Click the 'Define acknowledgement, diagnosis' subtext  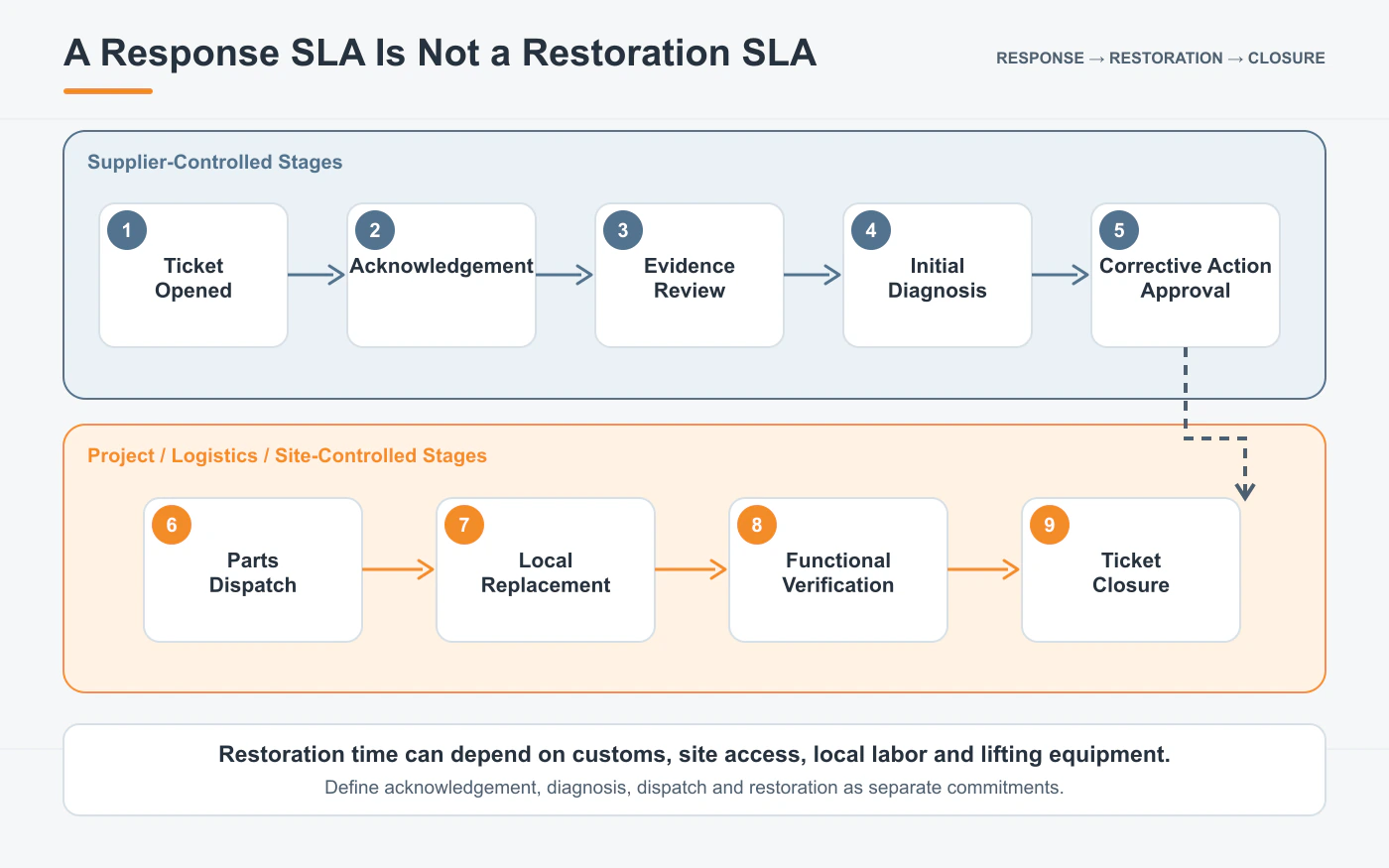tap(694, 788)
